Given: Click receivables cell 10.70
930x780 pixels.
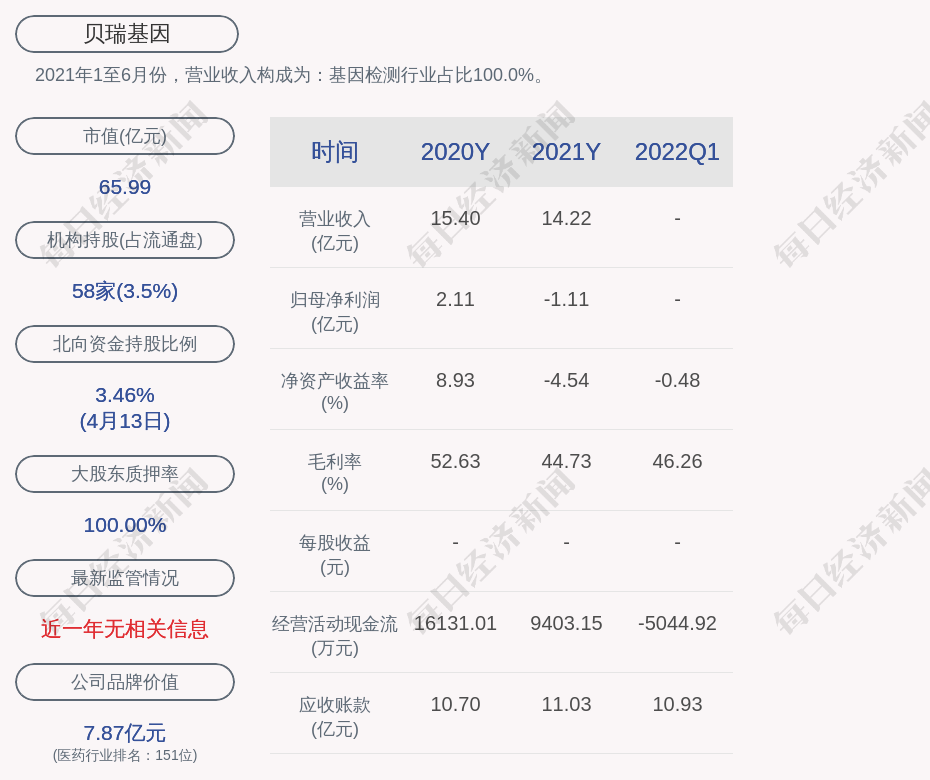Looking at the screenshot, I should (455, 704).
